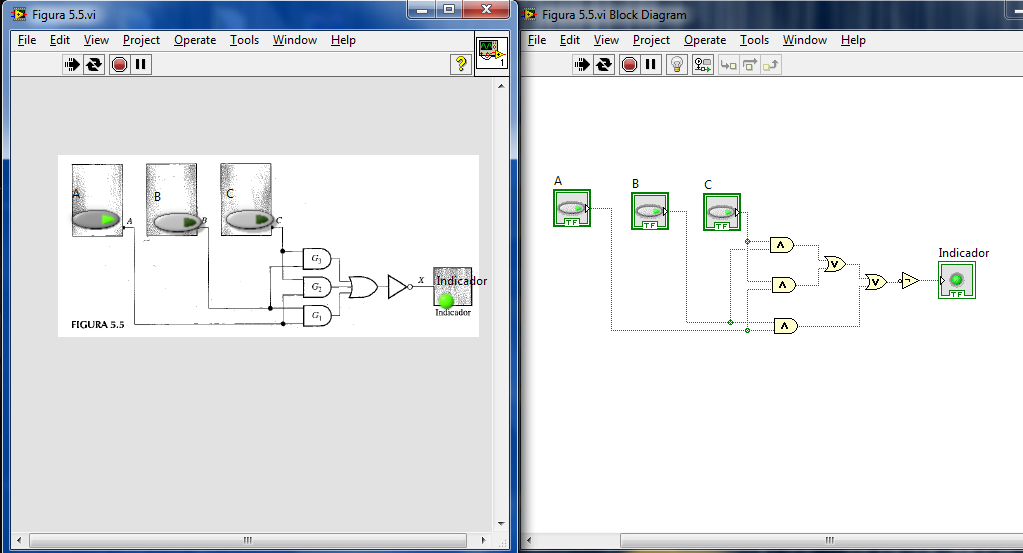The height and width of the screenshot is (553, 1023).
Task: Select control A terminal in block diagram
Action: pos(572,209)
